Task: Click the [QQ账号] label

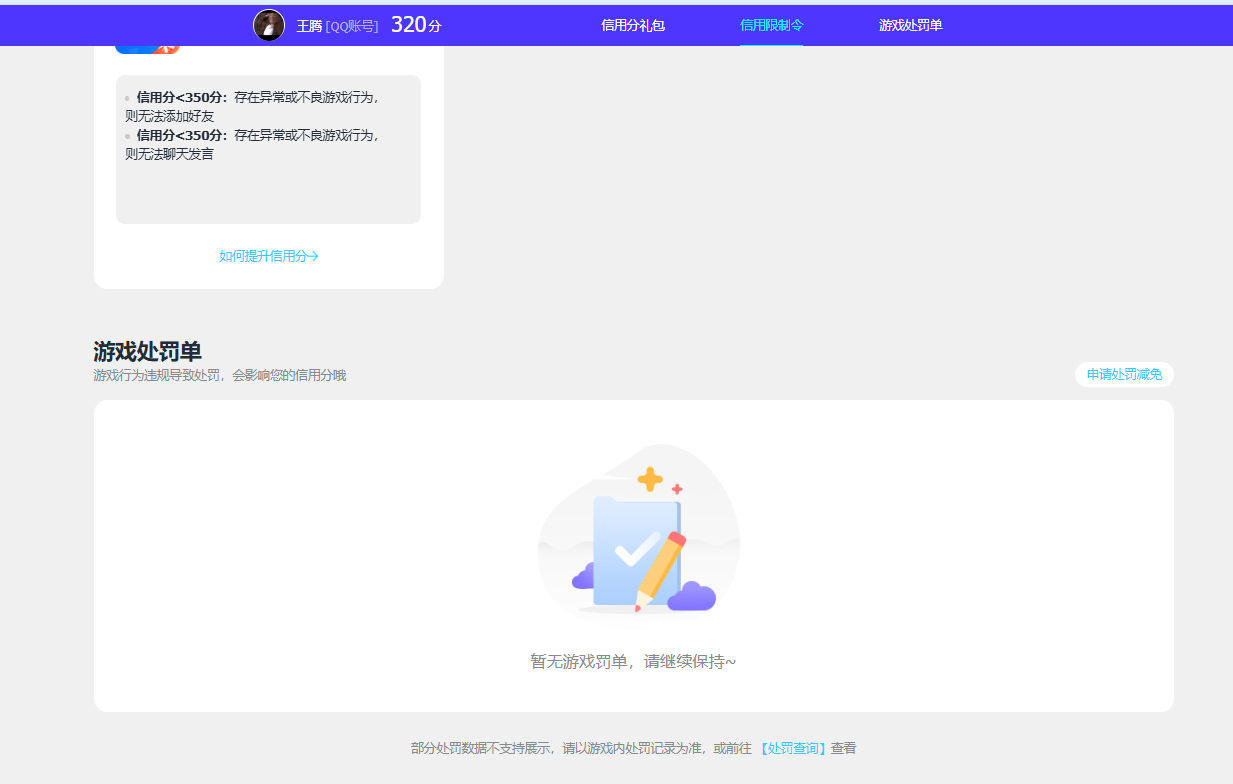Action: click(352, 26)
